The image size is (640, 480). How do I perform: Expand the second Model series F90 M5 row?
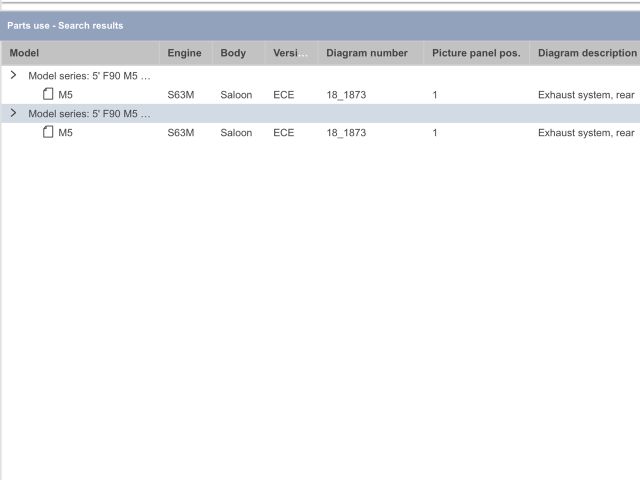[13, 113]
